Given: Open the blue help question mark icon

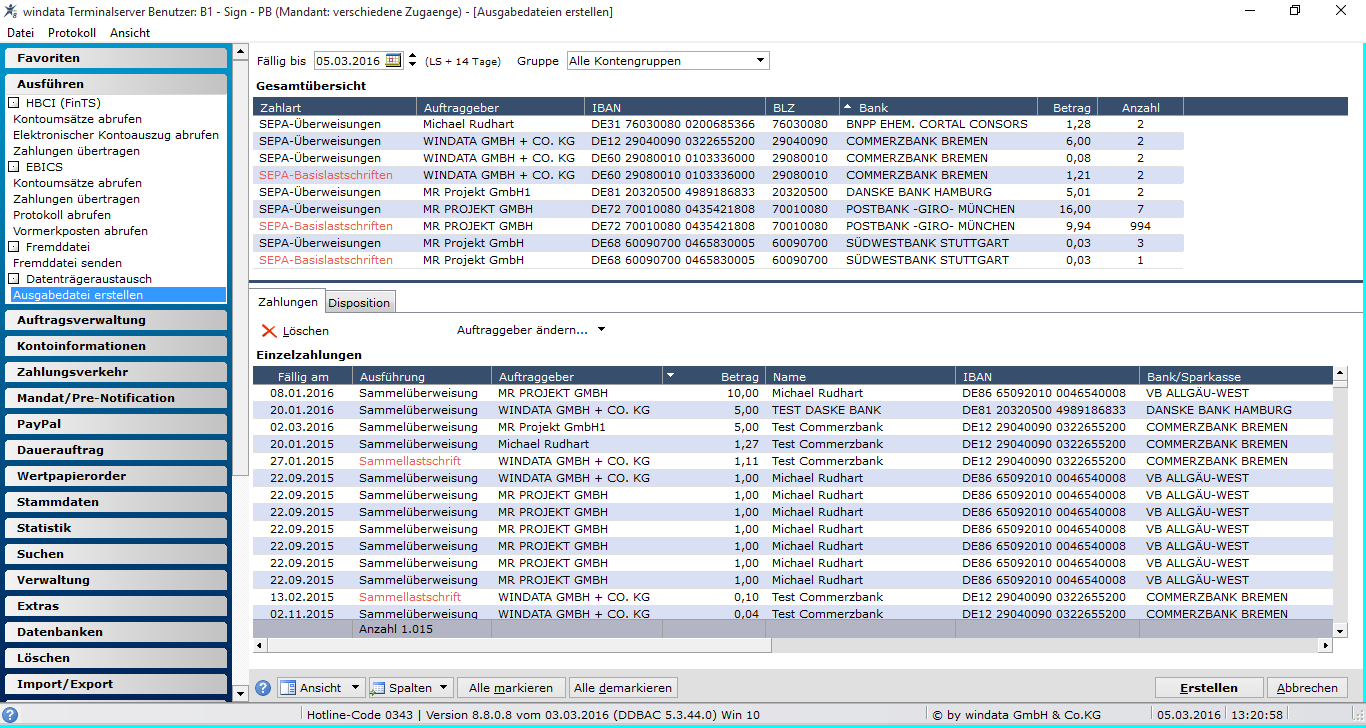Looking at the screenshot, I should (x=263, y=688).
